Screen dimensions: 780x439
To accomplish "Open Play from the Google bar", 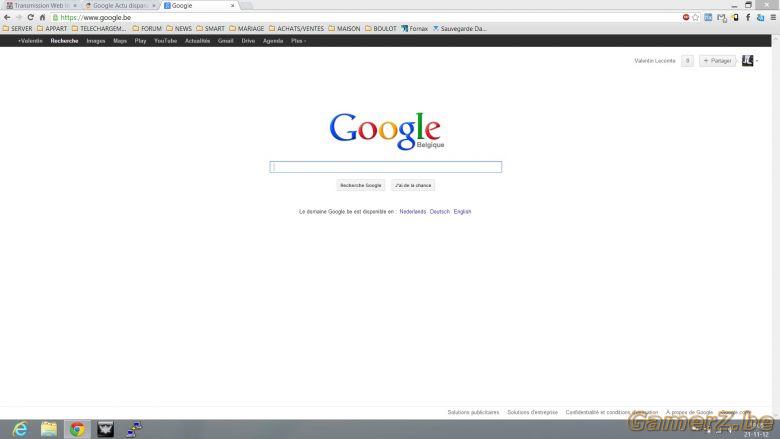I will pyautogui.click(x=140, y=41).
